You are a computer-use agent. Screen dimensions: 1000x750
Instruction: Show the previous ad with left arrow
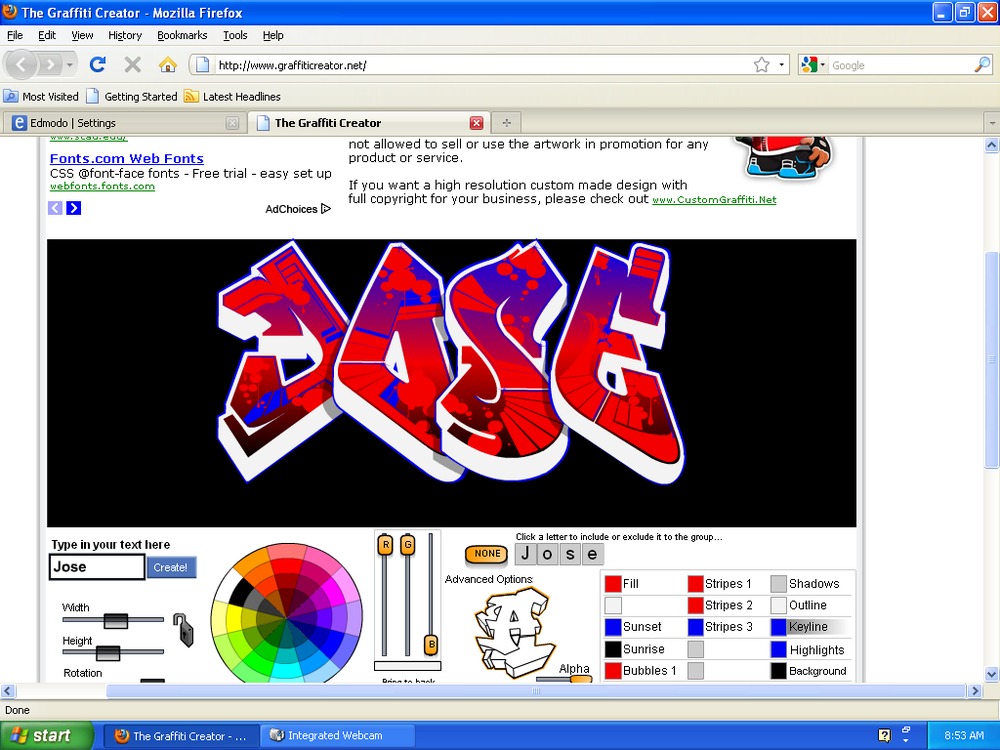(55, 208)
